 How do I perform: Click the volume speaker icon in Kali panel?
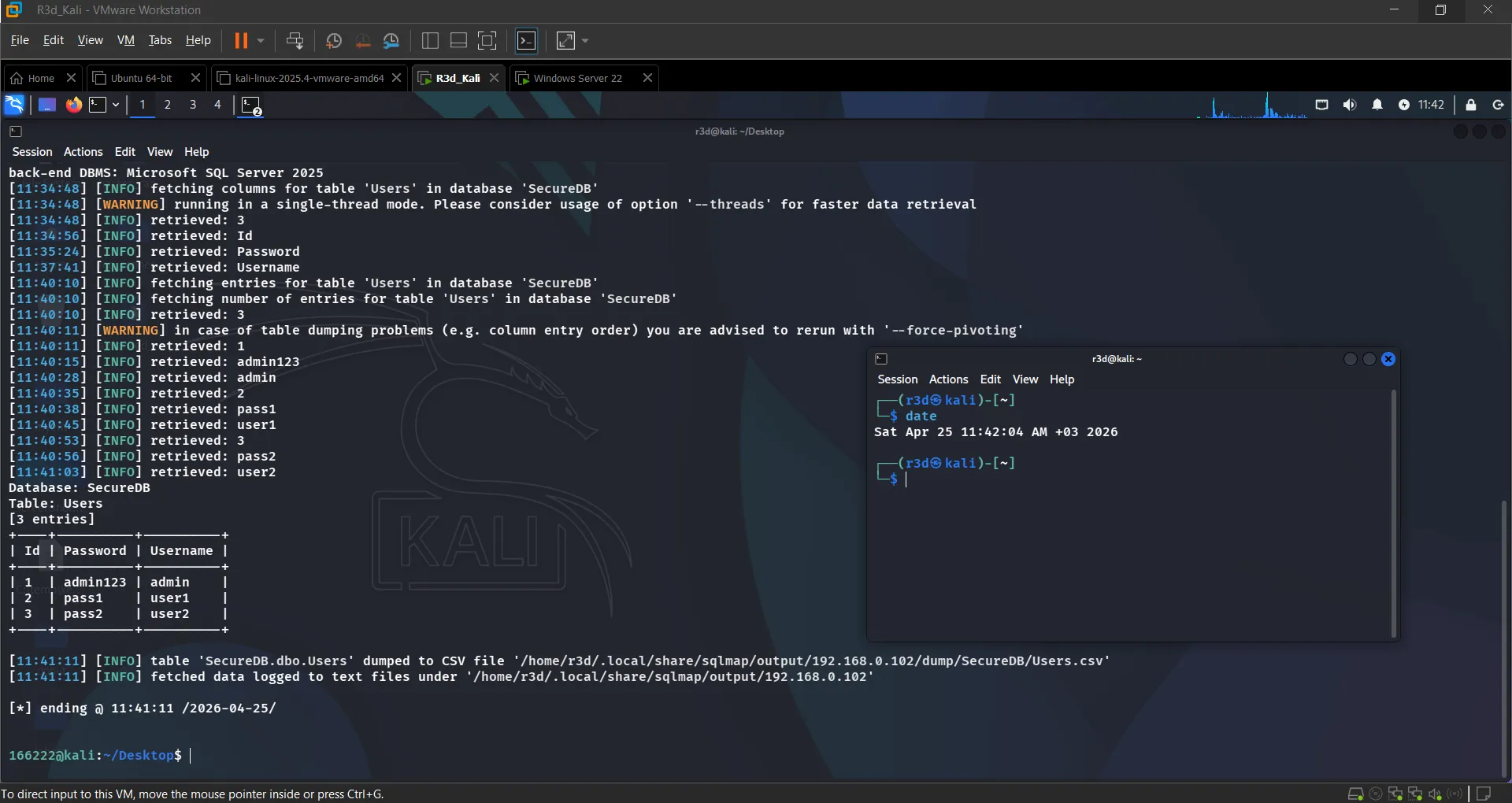[1350, 105]
